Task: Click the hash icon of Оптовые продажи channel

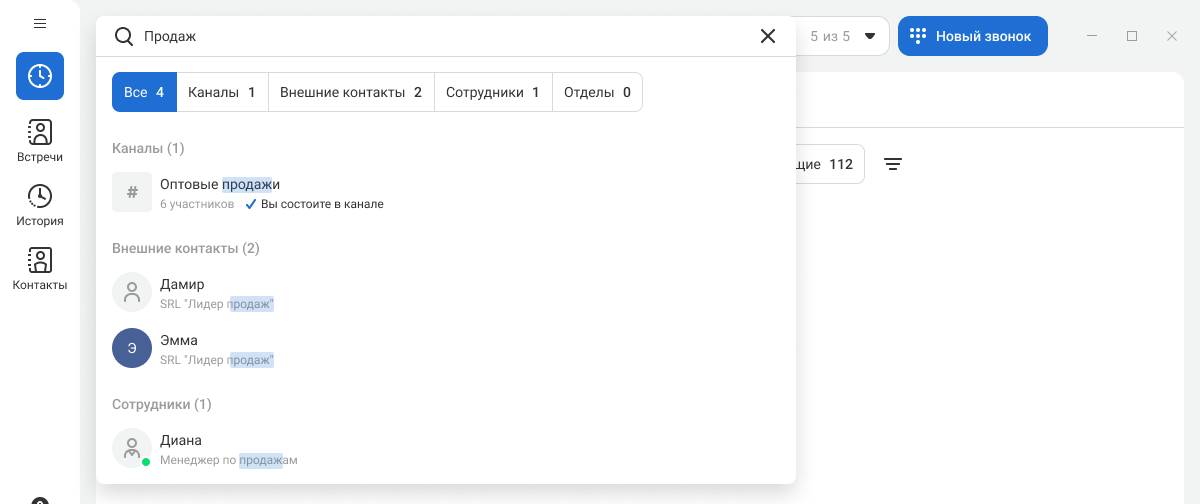Action: click(132, 192)
